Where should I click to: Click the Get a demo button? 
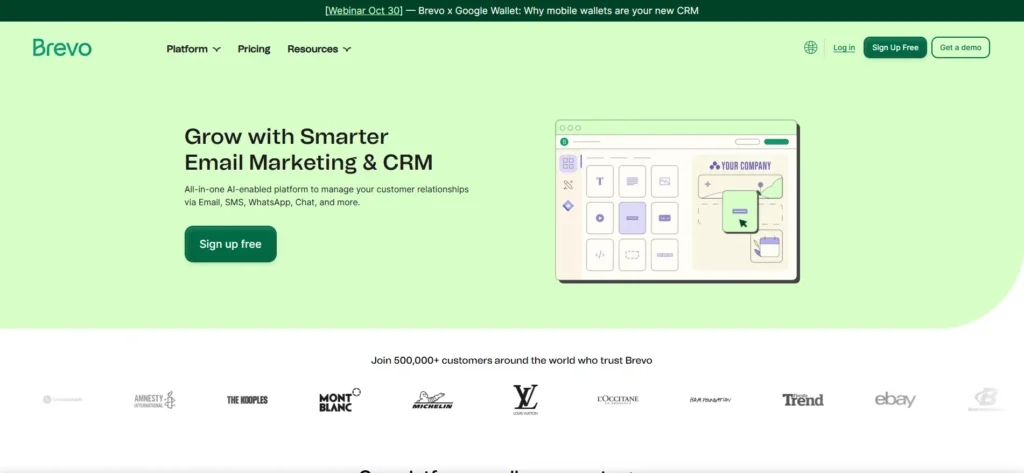coord(960,48)
